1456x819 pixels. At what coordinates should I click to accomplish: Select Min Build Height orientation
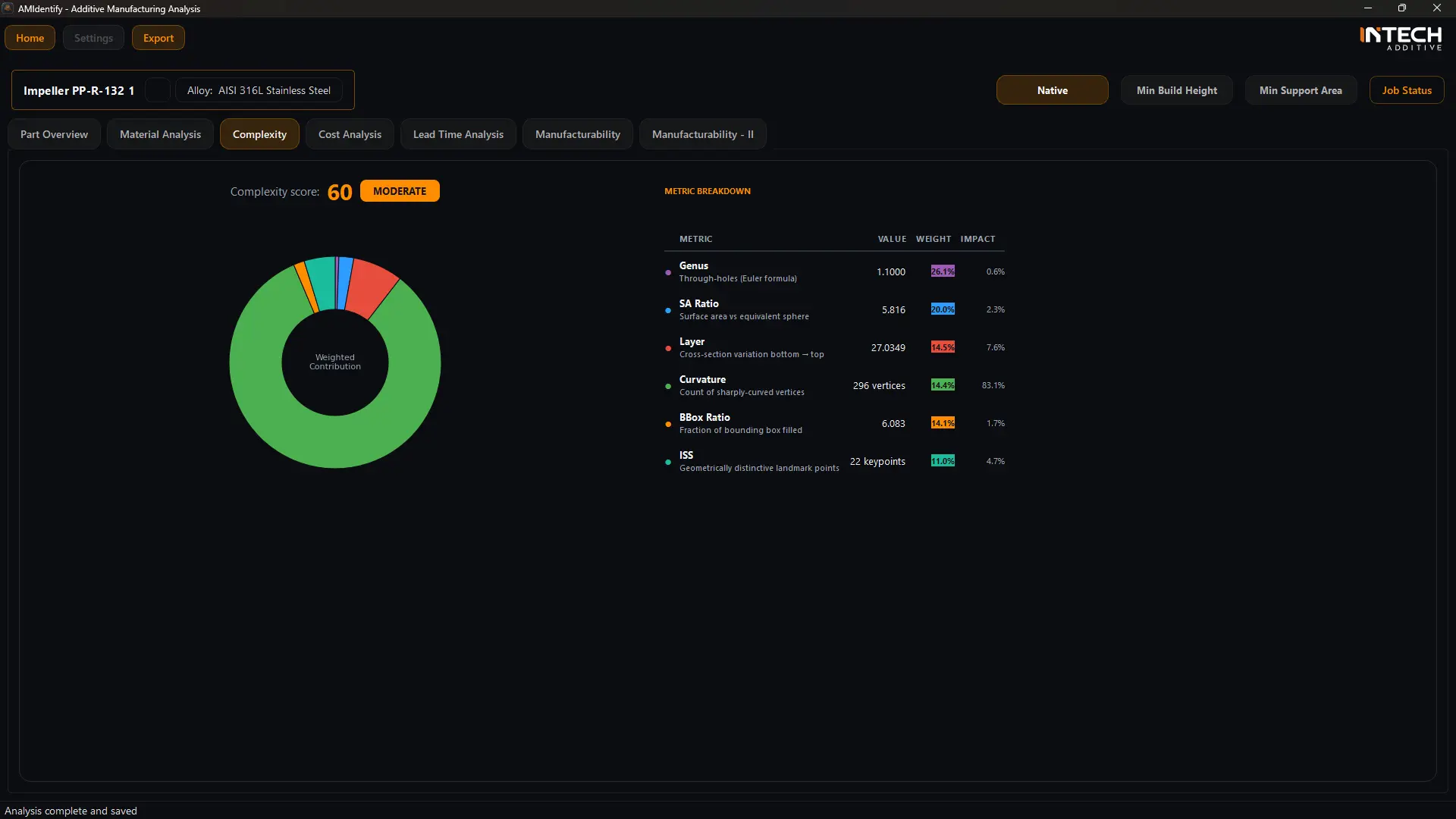[x=1176, y=90]
